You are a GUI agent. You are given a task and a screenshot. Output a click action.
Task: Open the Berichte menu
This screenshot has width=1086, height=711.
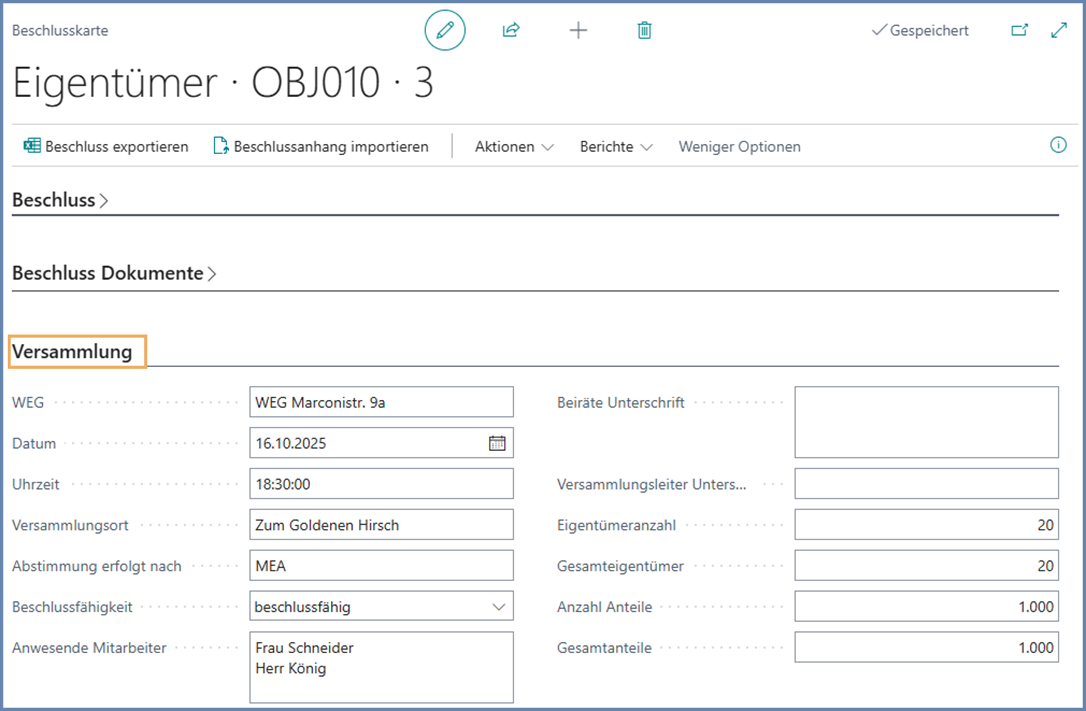pyautogui.click(x=616, y=147)
